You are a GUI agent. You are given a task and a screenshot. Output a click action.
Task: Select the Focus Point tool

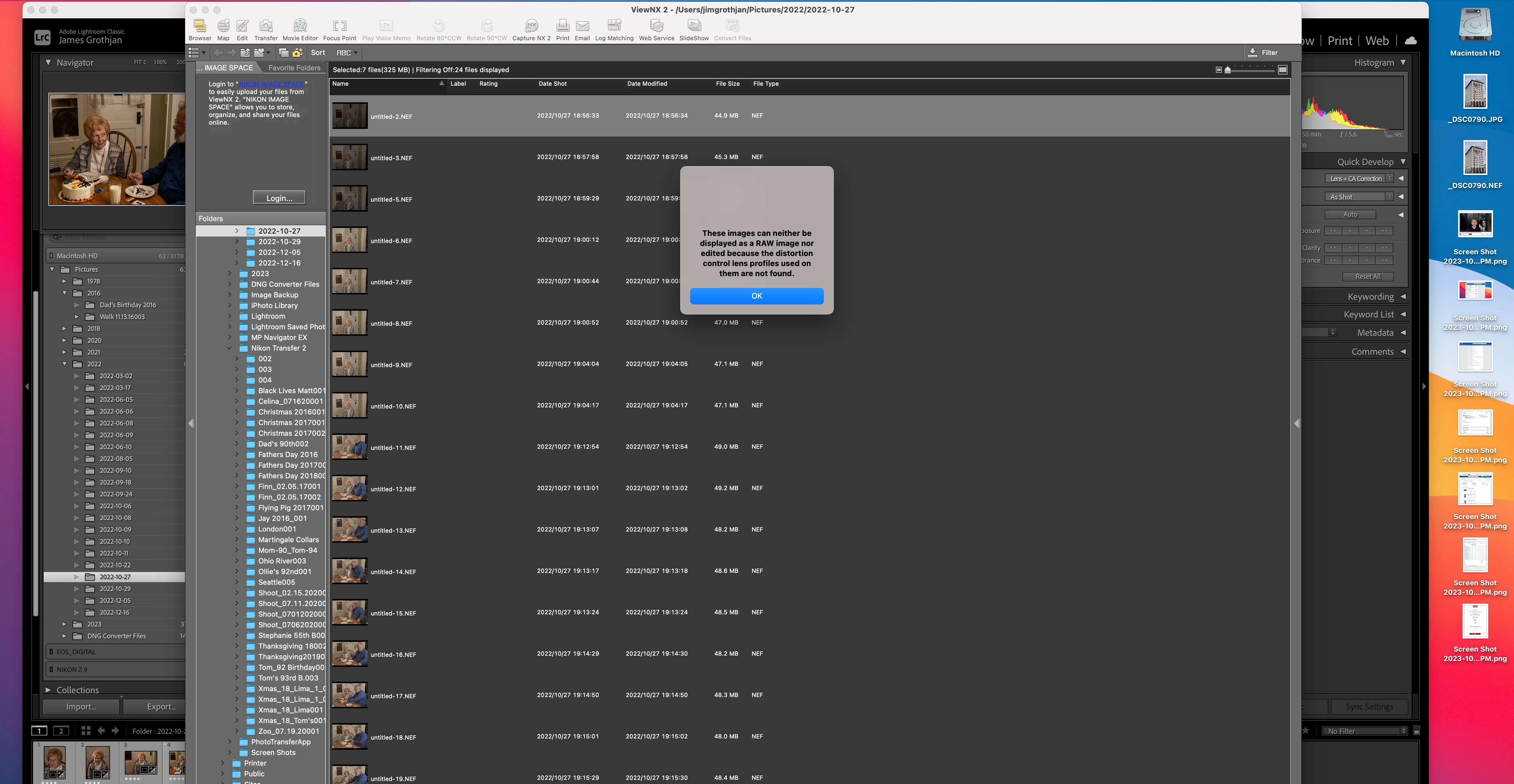[340, 26]
